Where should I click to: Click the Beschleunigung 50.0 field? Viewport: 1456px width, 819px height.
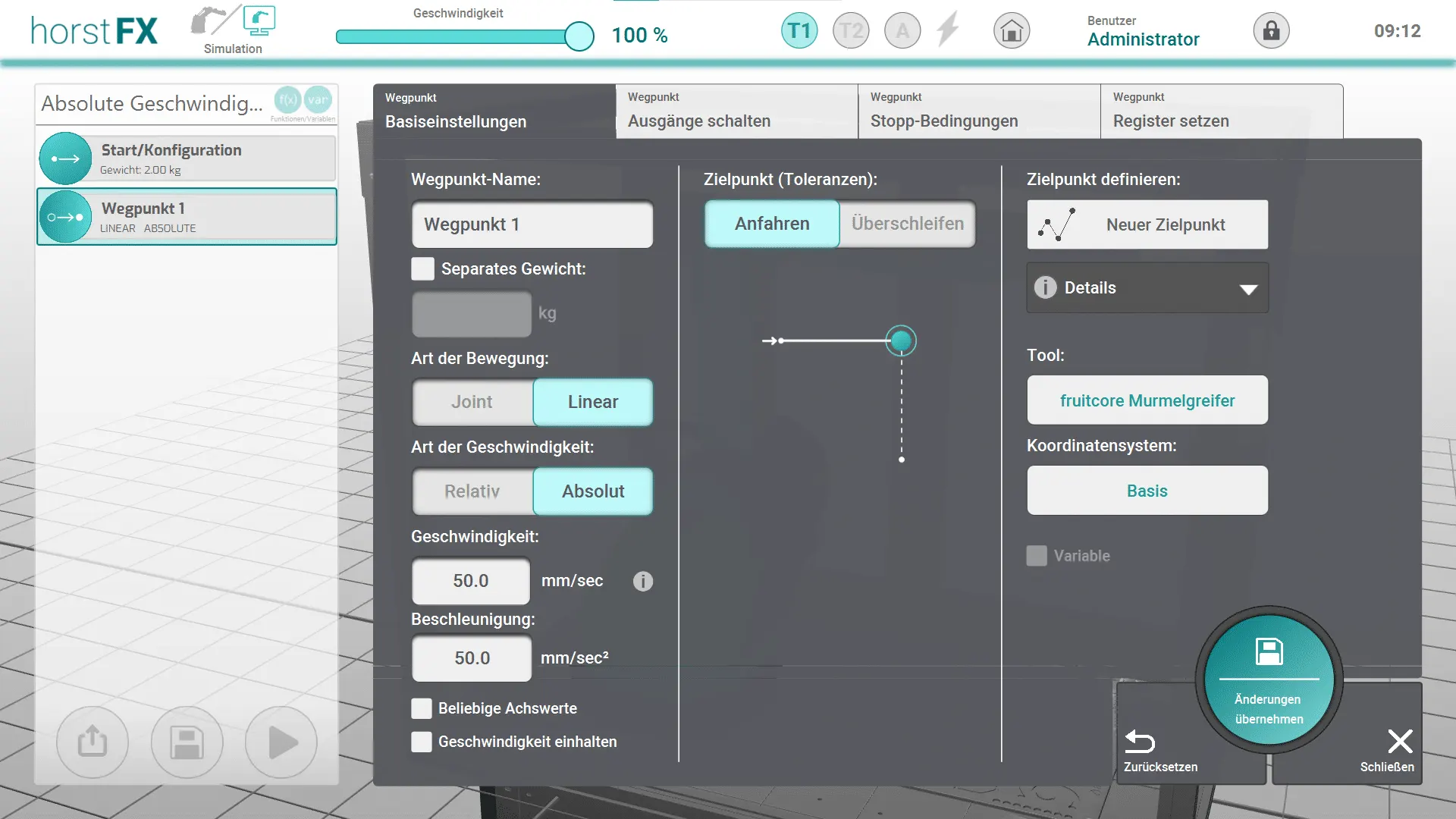point(472,658)
